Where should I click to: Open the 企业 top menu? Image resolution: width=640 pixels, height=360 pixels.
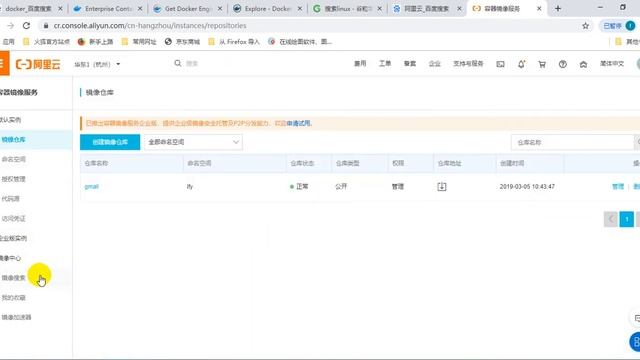tap(435, 64)
